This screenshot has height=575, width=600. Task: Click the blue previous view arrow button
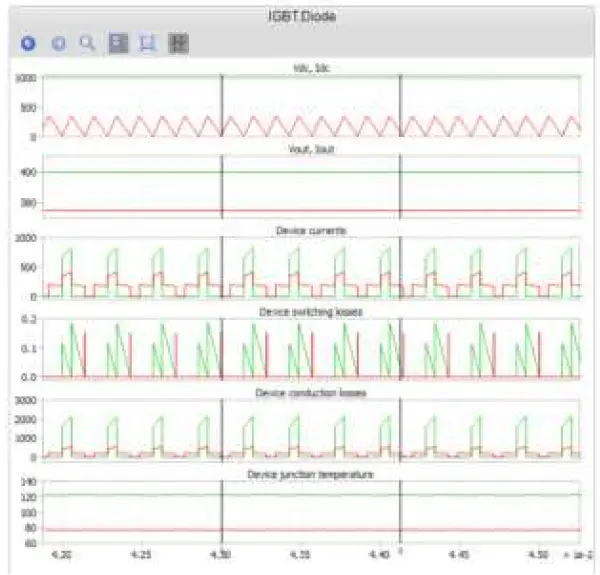coord(28,43)
